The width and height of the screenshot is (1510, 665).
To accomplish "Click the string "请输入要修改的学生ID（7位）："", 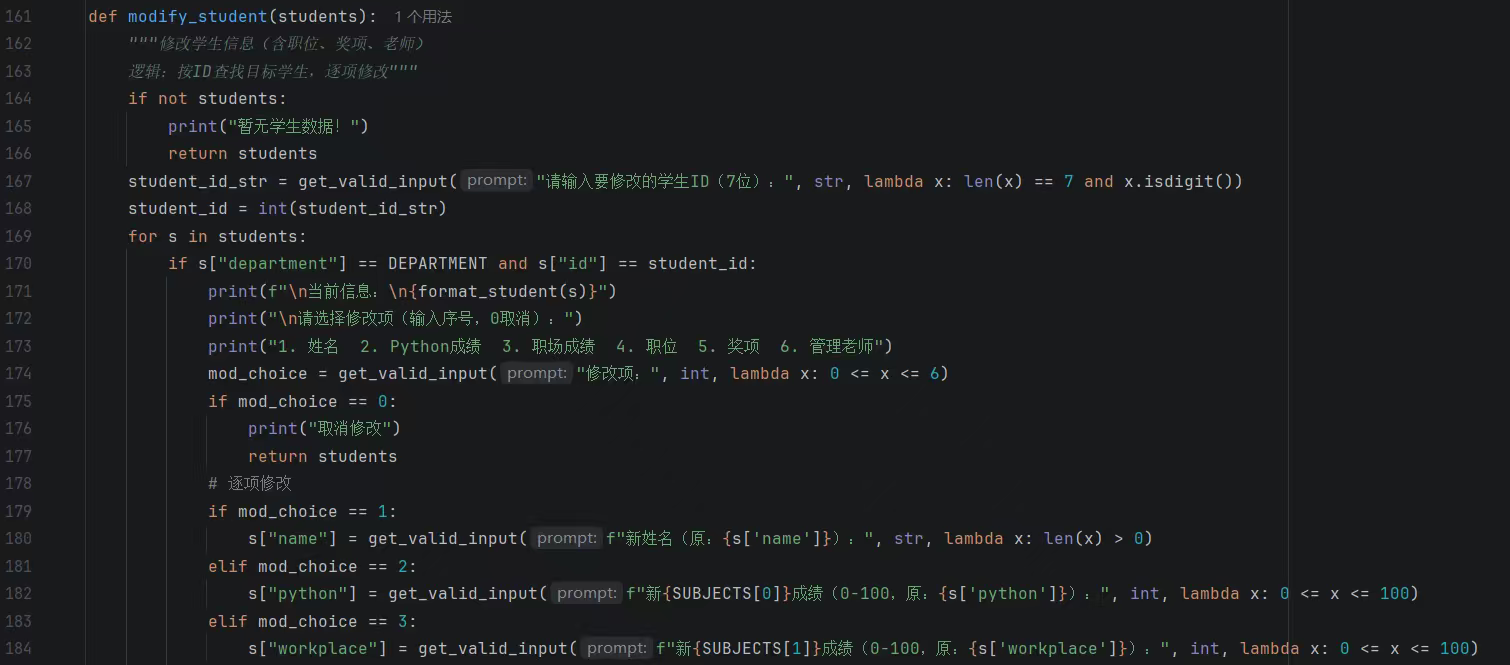I will click(666, 181).
